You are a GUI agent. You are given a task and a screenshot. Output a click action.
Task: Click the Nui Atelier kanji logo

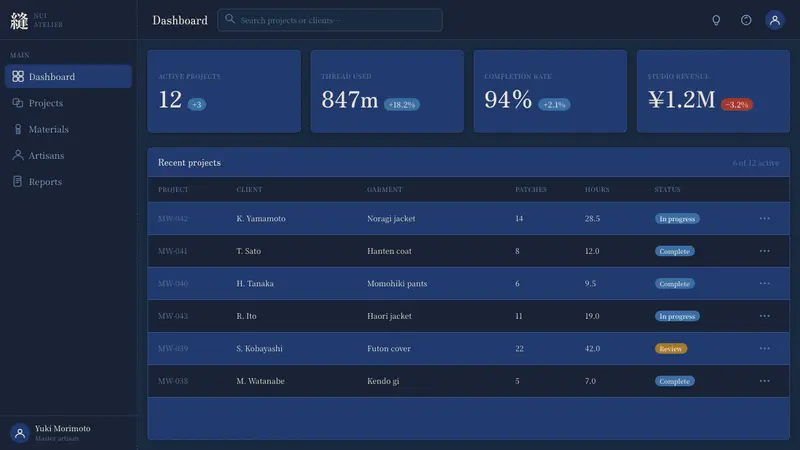tap(19, 20)
